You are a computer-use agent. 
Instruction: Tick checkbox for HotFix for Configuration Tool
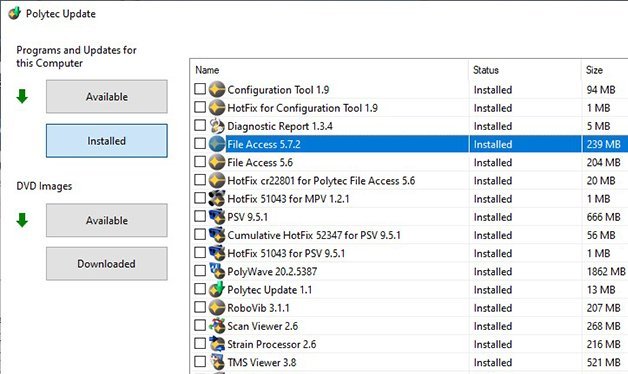[200, 107]
